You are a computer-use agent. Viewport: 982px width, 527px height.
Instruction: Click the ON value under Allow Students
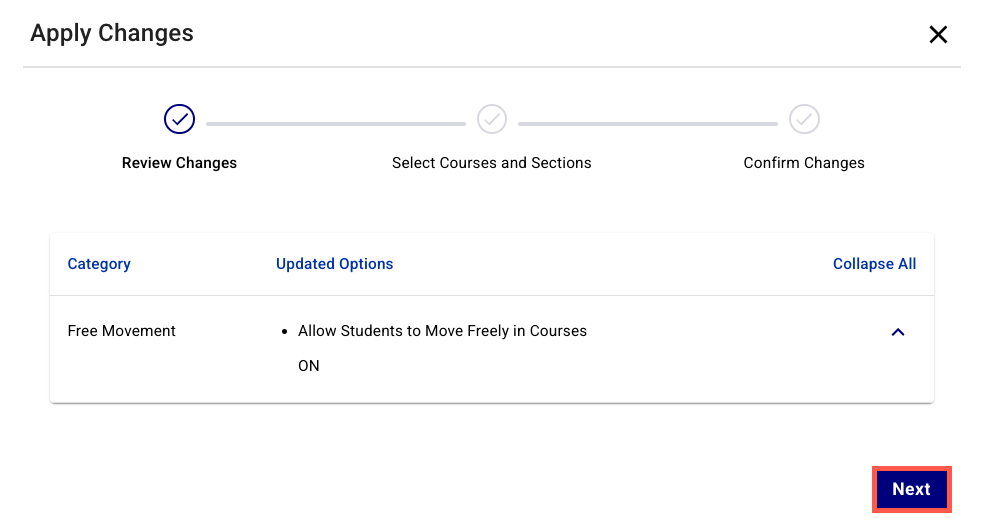pos(309,366)
